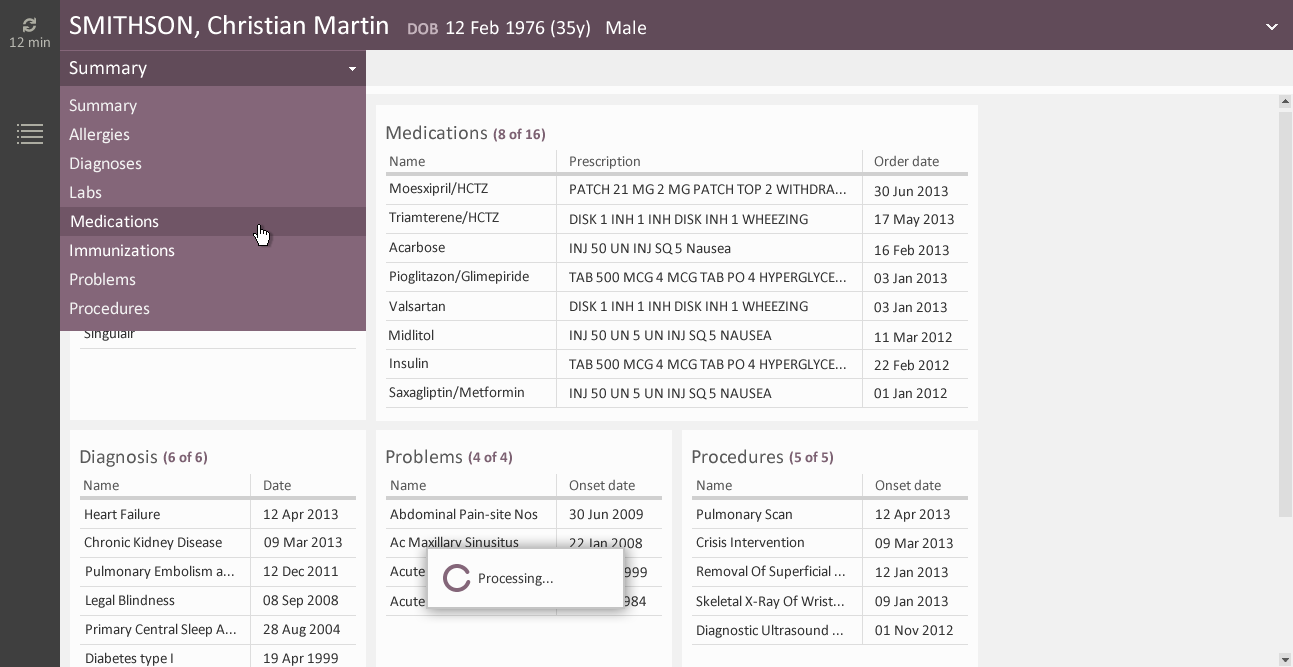Image resolution: width=1293 pixels, height=667 pixels.
Task: Select Removal Of Superficial procedure row
Action: point(830,572)
